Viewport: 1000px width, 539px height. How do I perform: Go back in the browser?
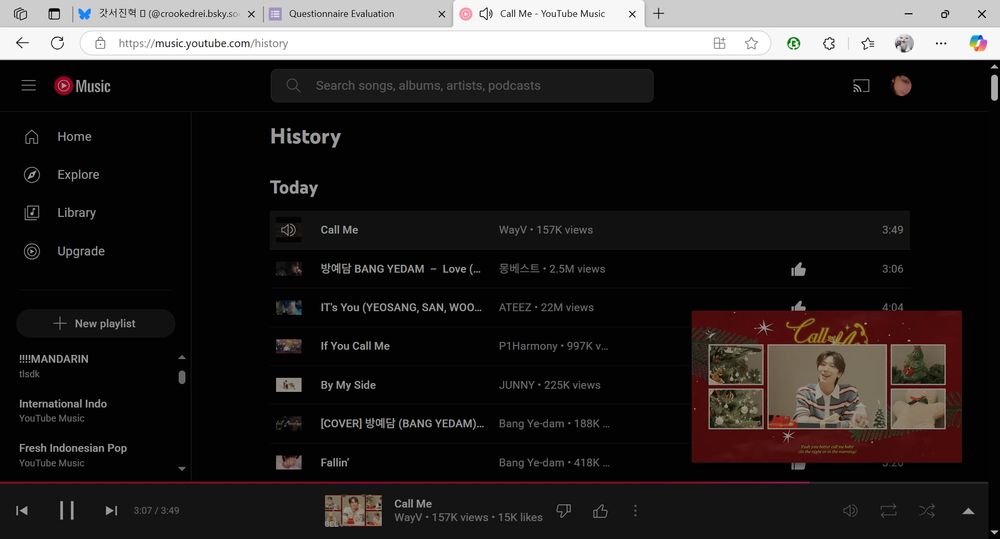[22, 43]
